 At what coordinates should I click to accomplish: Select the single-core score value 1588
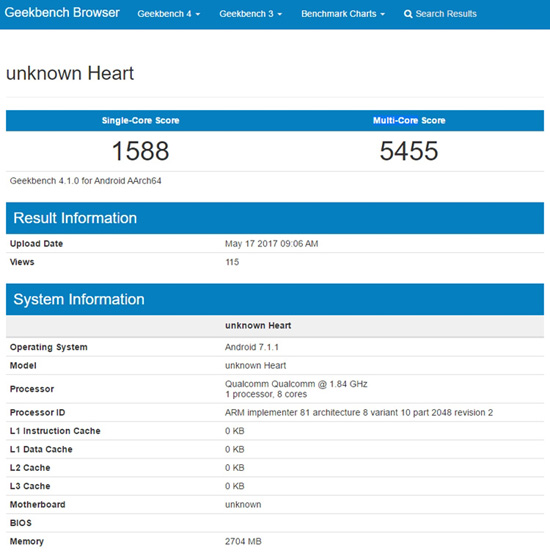pos(140,151)
